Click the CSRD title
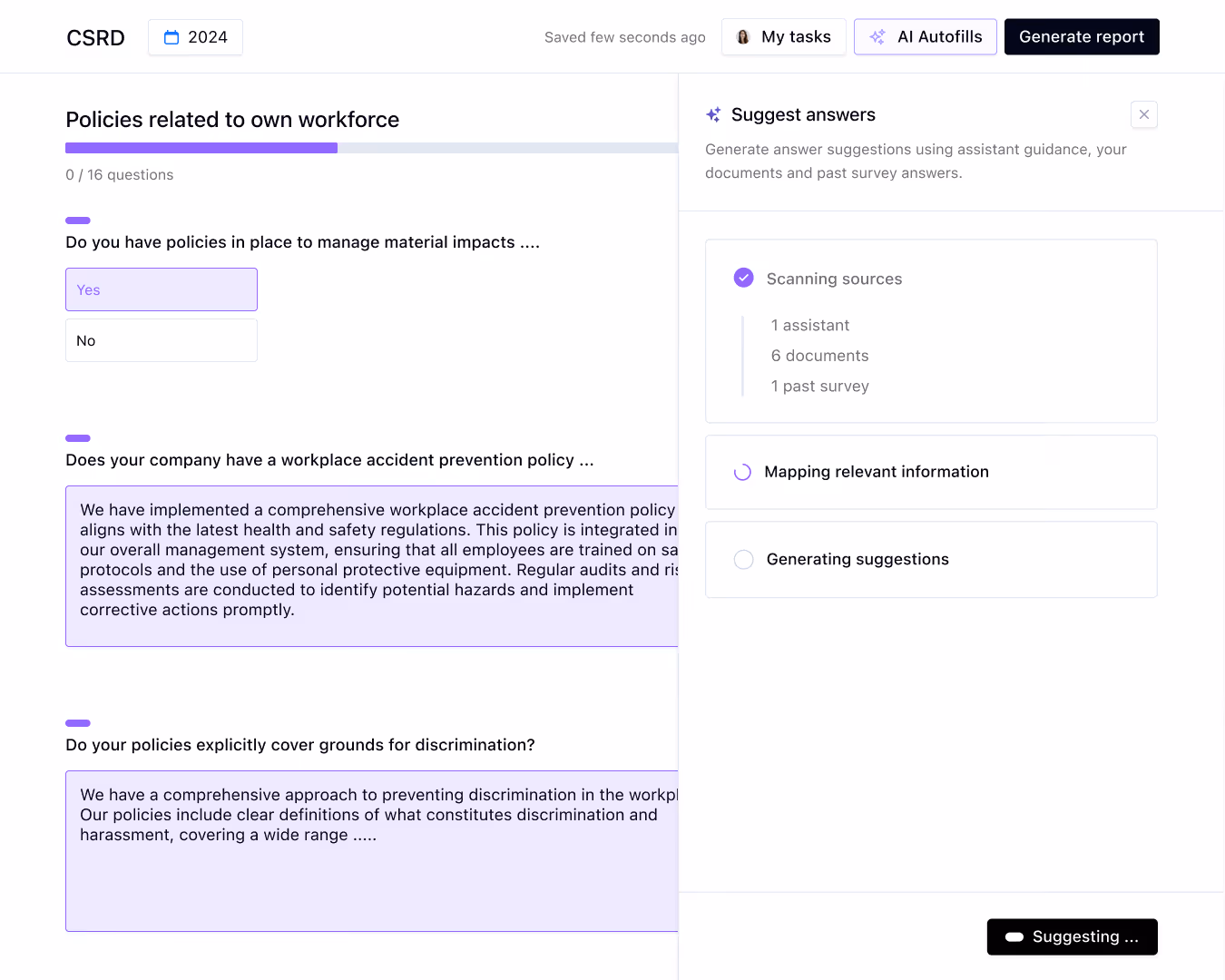This screenshot has height=980, width=1225. pyautogui.click(x=95, y=38)
